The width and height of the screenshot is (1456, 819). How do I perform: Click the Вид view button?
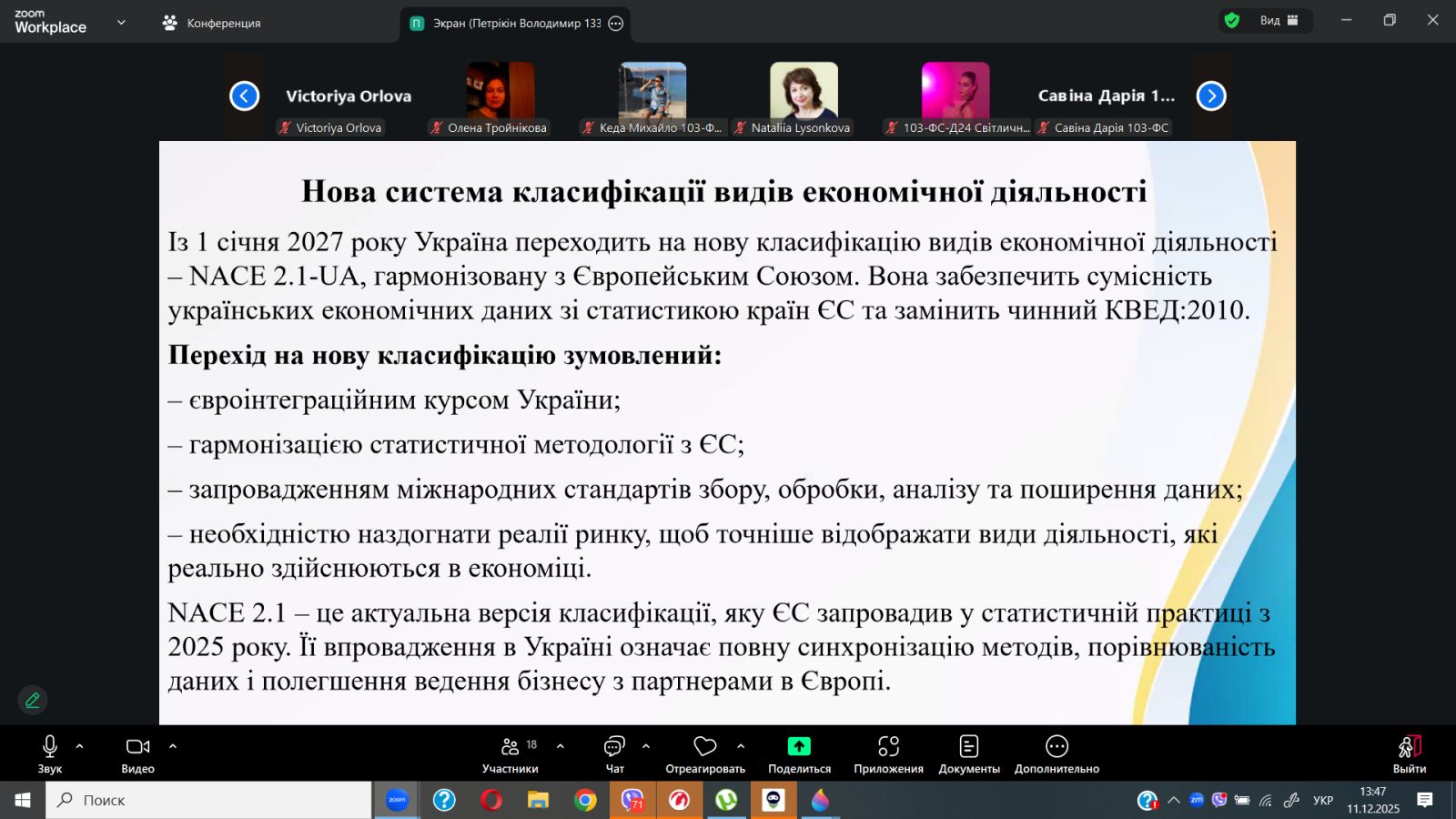pyautogui.click(x=1278, y=21)
